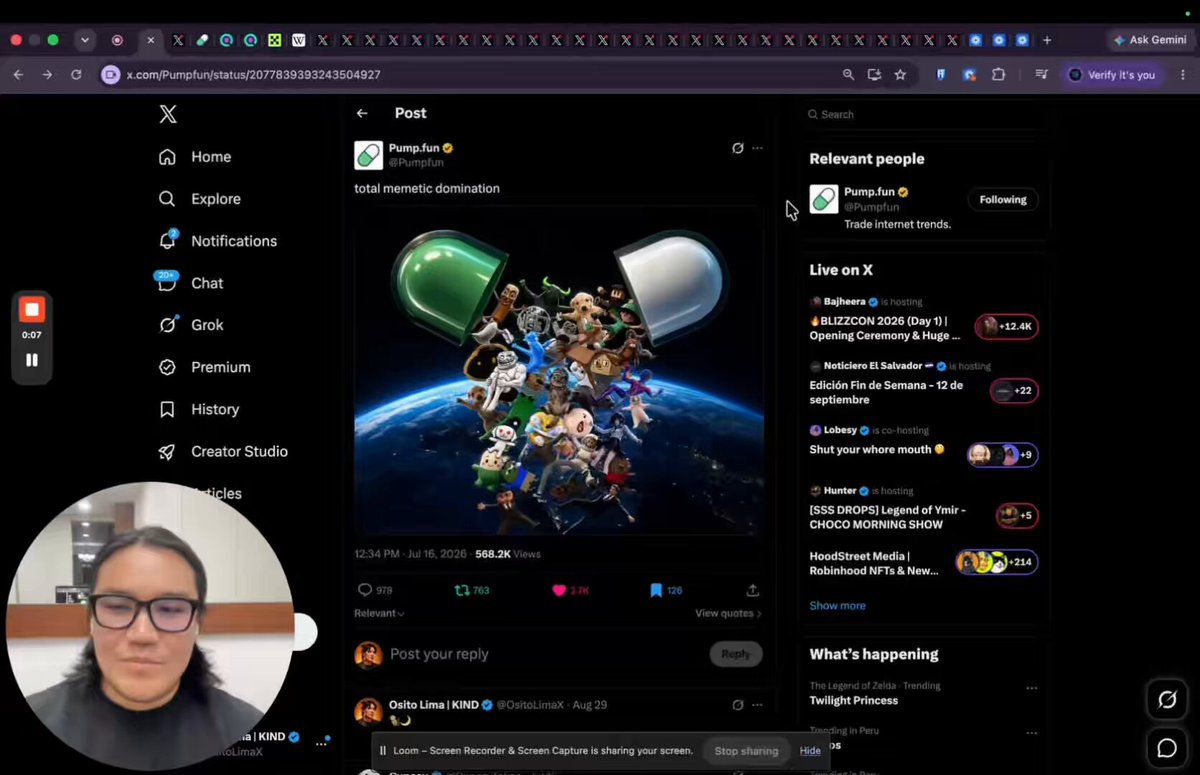Select Premium in the sidebar
1200x775 pixels.
[204, 367]
